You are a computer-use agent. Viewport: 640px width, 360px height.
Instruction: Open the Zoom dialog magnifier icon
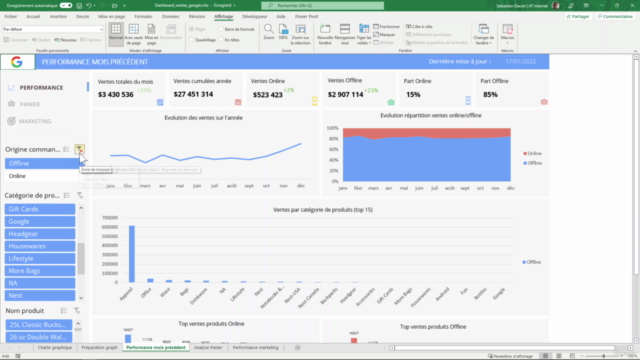(x=269, y=29)
